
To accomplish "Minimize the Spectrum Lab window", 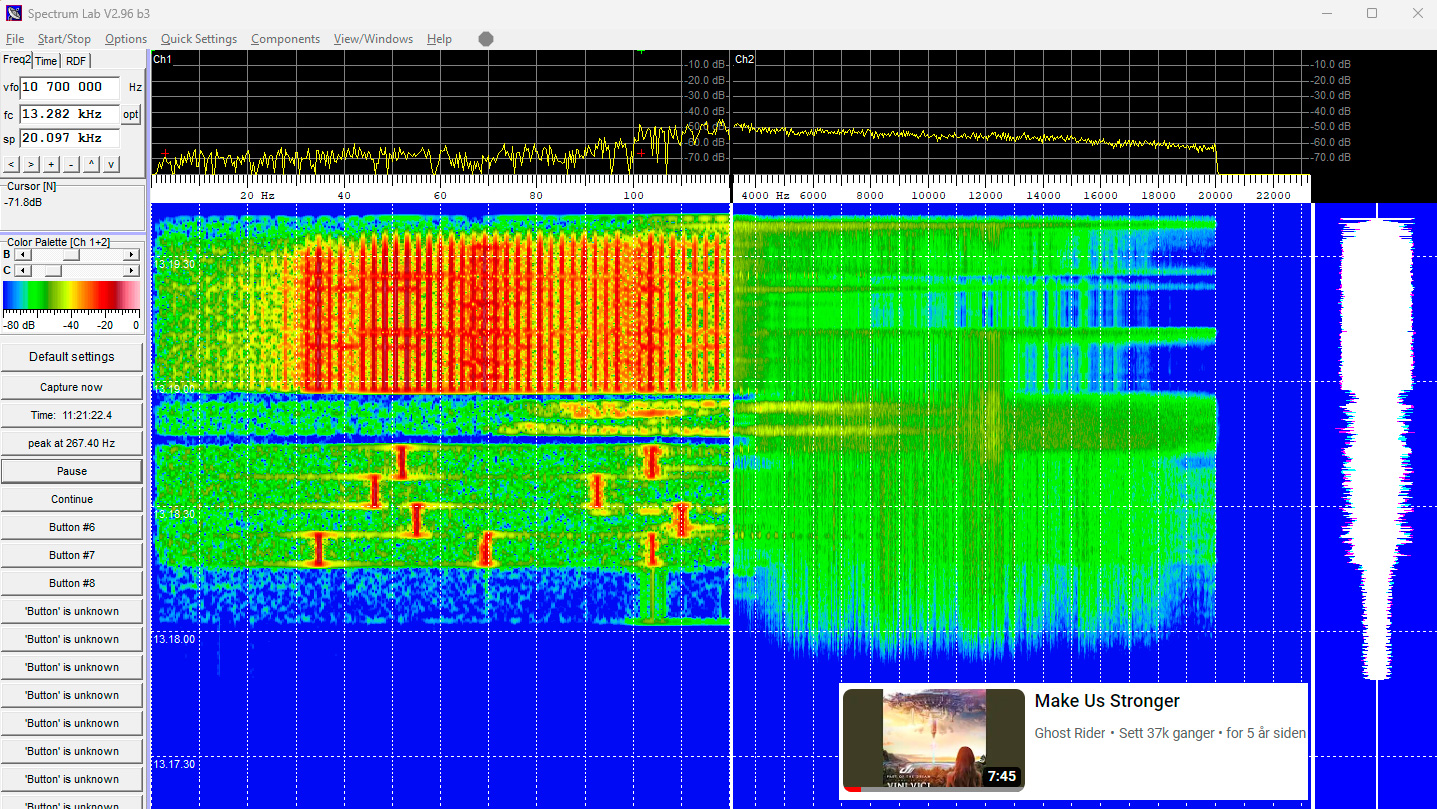I will 1327,13.
